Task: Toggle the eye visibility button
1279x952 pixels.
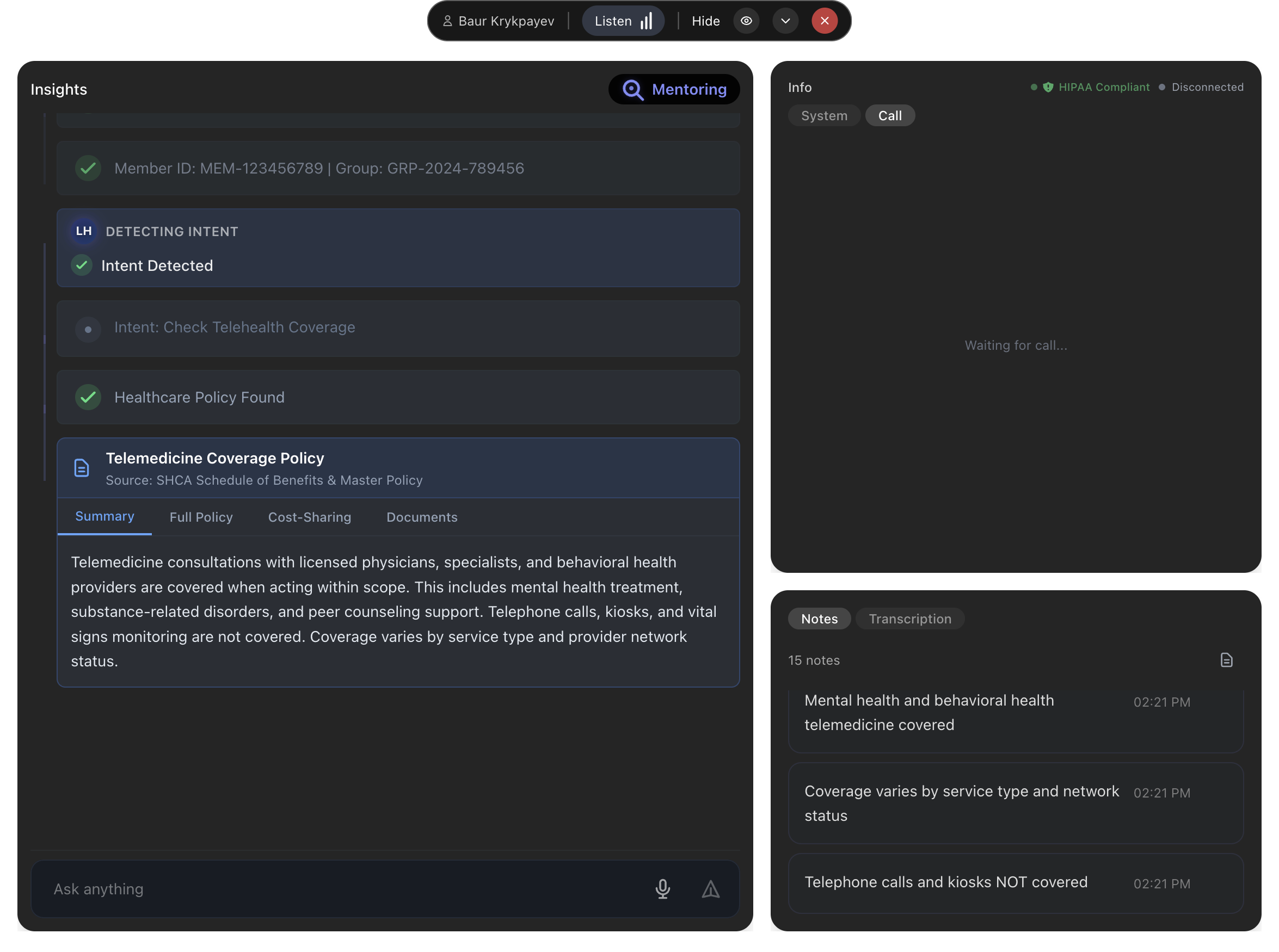Action: [746, 21]
